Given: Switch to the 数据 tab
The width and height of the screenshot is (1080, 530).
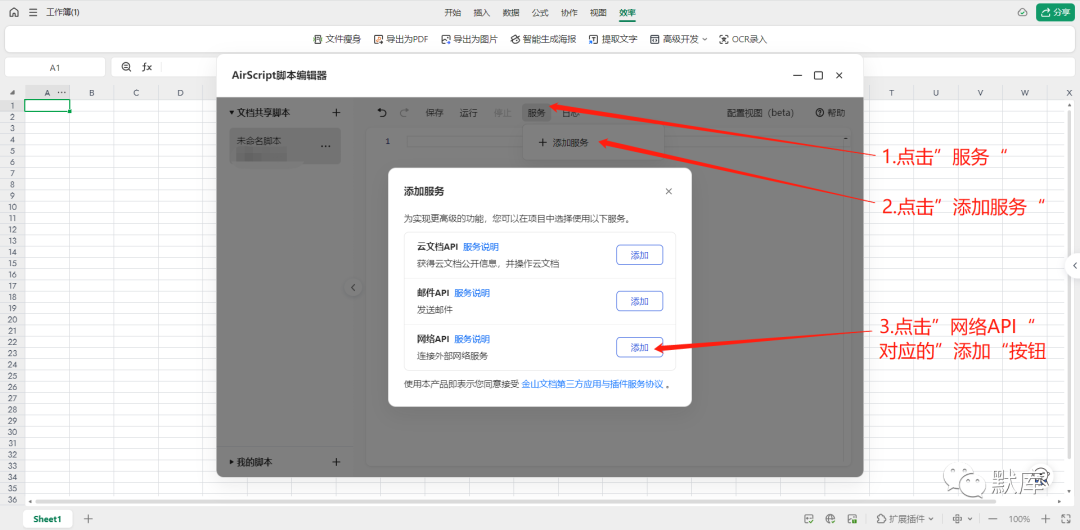Looking at the screenshot, I should [x=511, y=12].
